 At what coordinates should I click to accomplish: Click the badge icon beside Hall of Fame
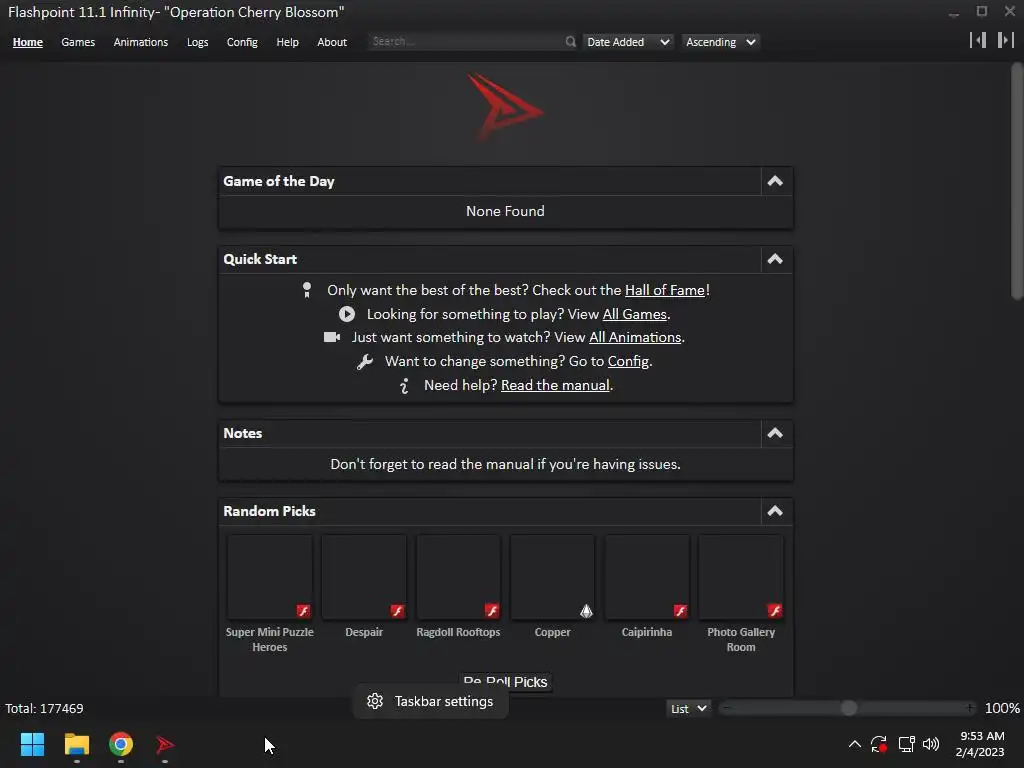(x=307, y=290)
